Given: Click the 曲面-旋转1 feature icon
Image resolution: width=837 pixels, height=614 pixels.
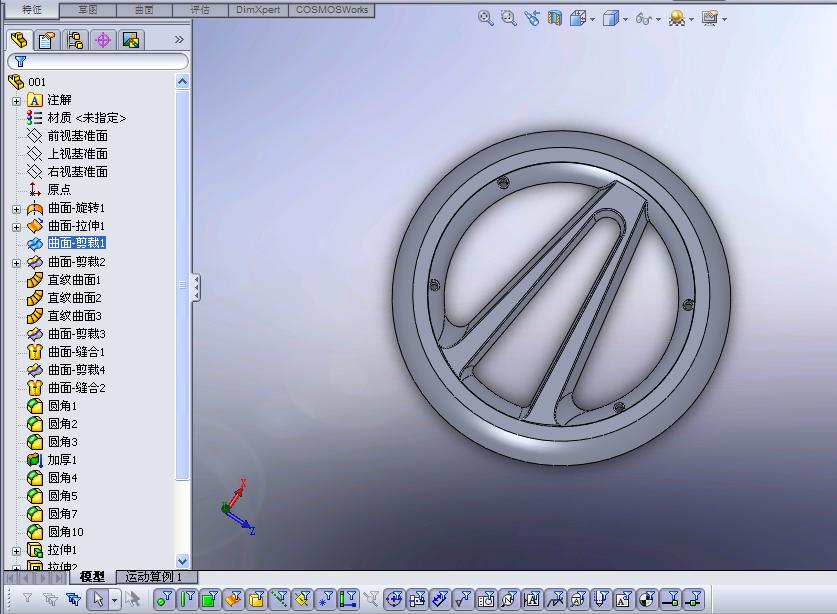Looking at the screenshot, I should pyautogui.click(x=35, y=208).
